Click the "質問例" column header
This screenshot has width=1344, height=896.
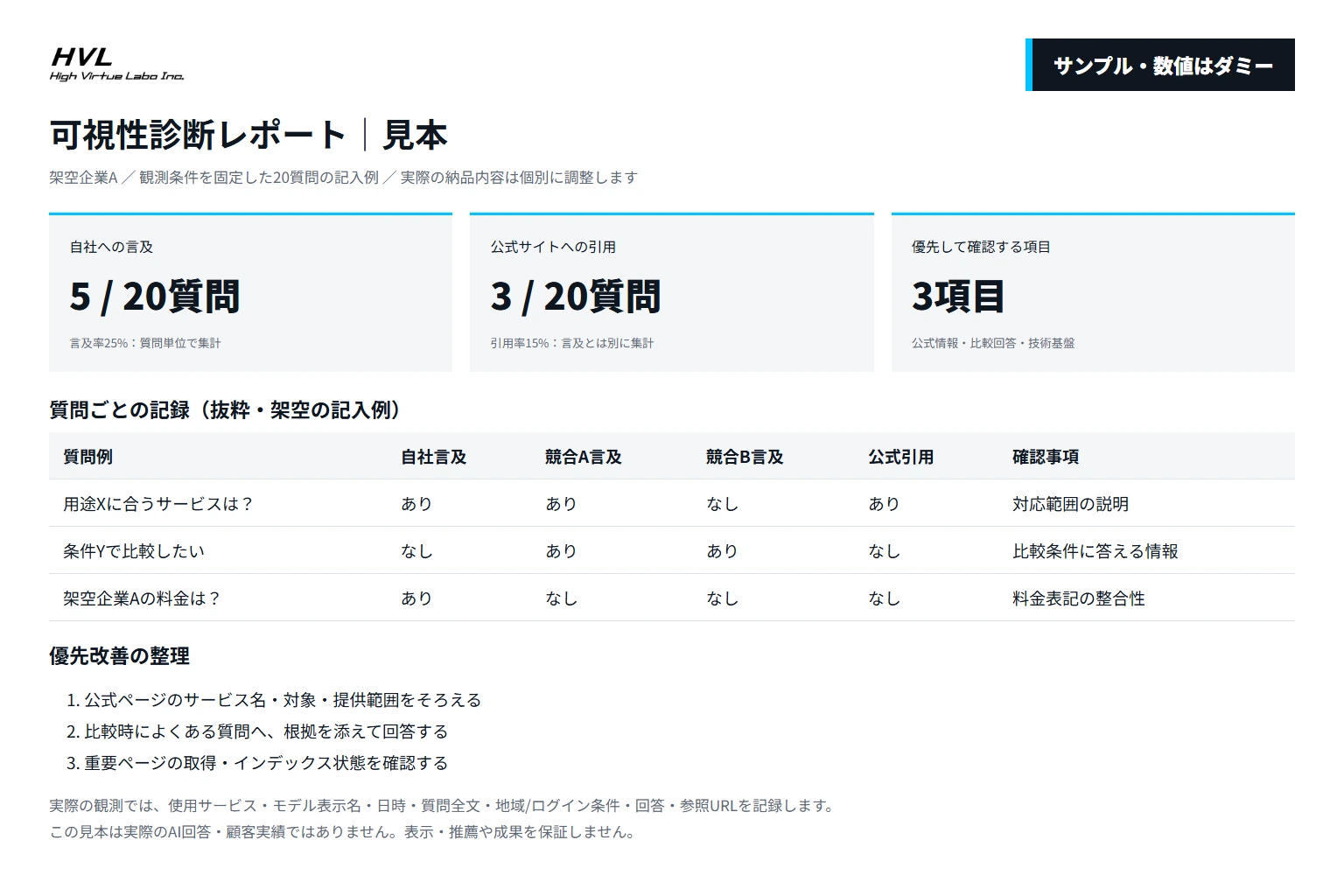click(x=87, y=457)
